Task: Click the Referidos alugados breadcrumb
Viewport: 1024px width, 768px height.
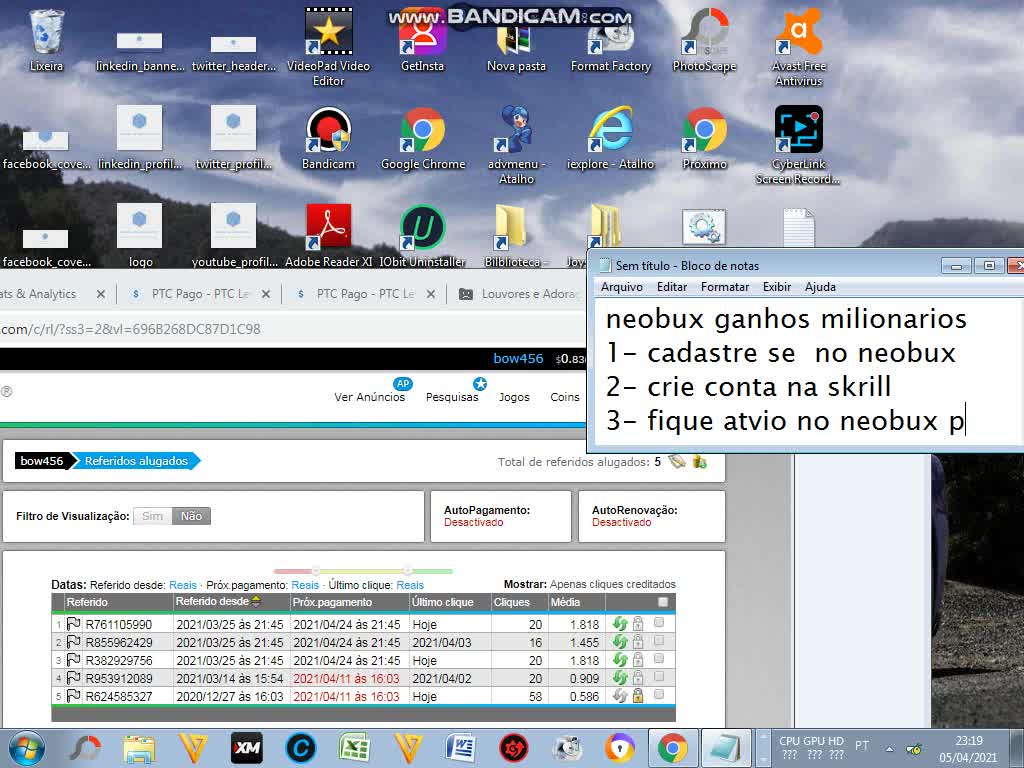Action: 136,461
